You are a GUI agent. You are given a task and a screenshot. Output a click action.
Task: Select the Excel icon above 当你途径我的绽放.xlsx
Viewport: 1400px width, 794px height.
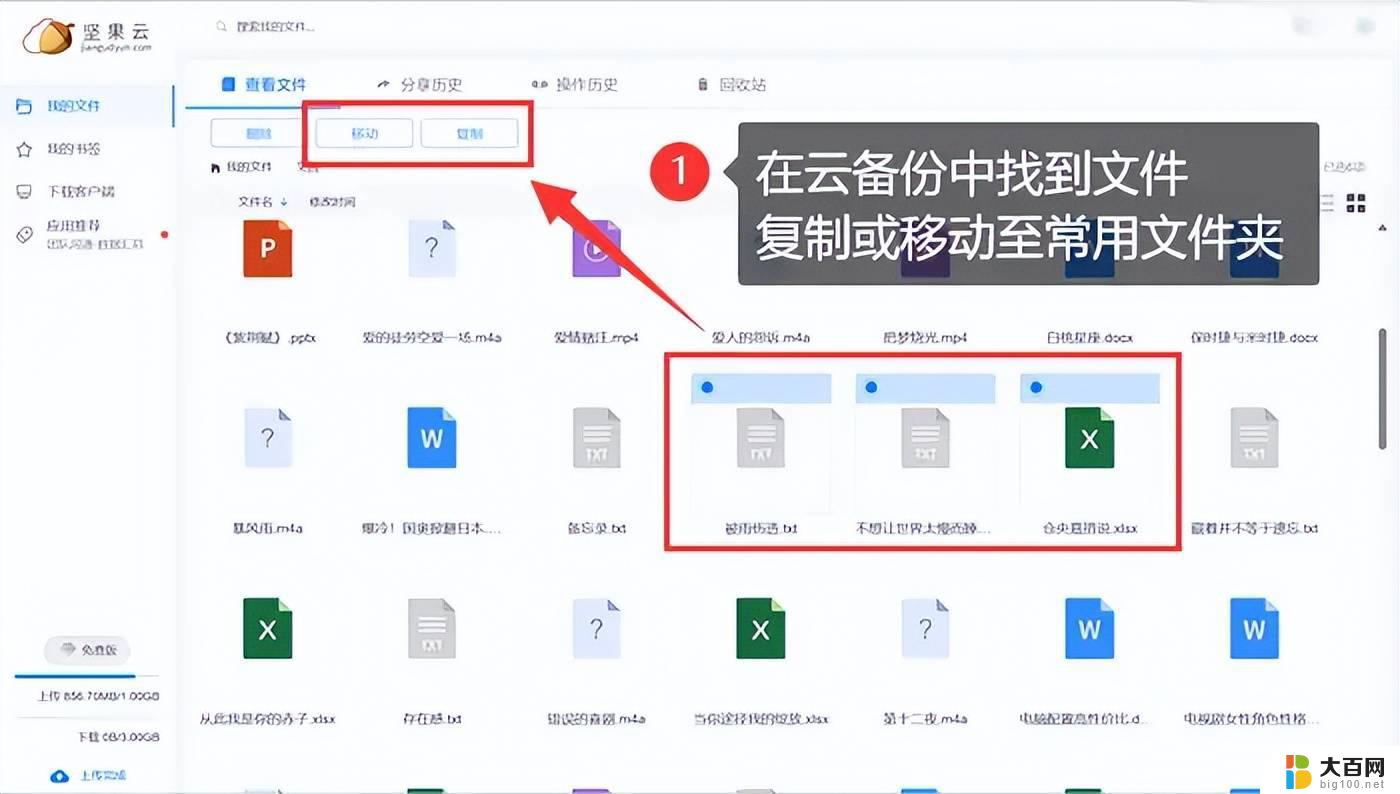(761, 629)
